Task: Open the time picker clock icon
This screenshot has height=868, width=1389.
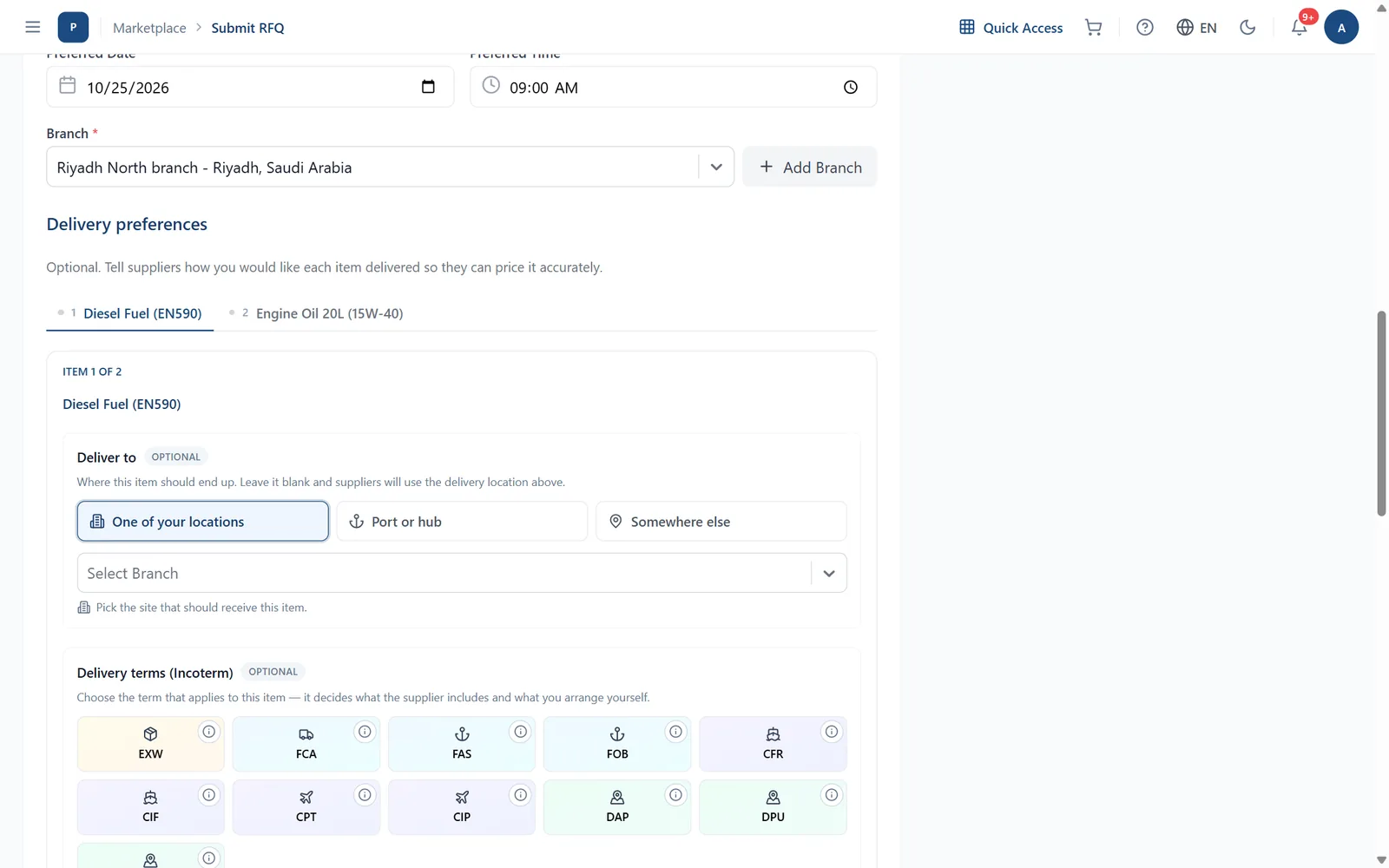Action: point(851,87)
